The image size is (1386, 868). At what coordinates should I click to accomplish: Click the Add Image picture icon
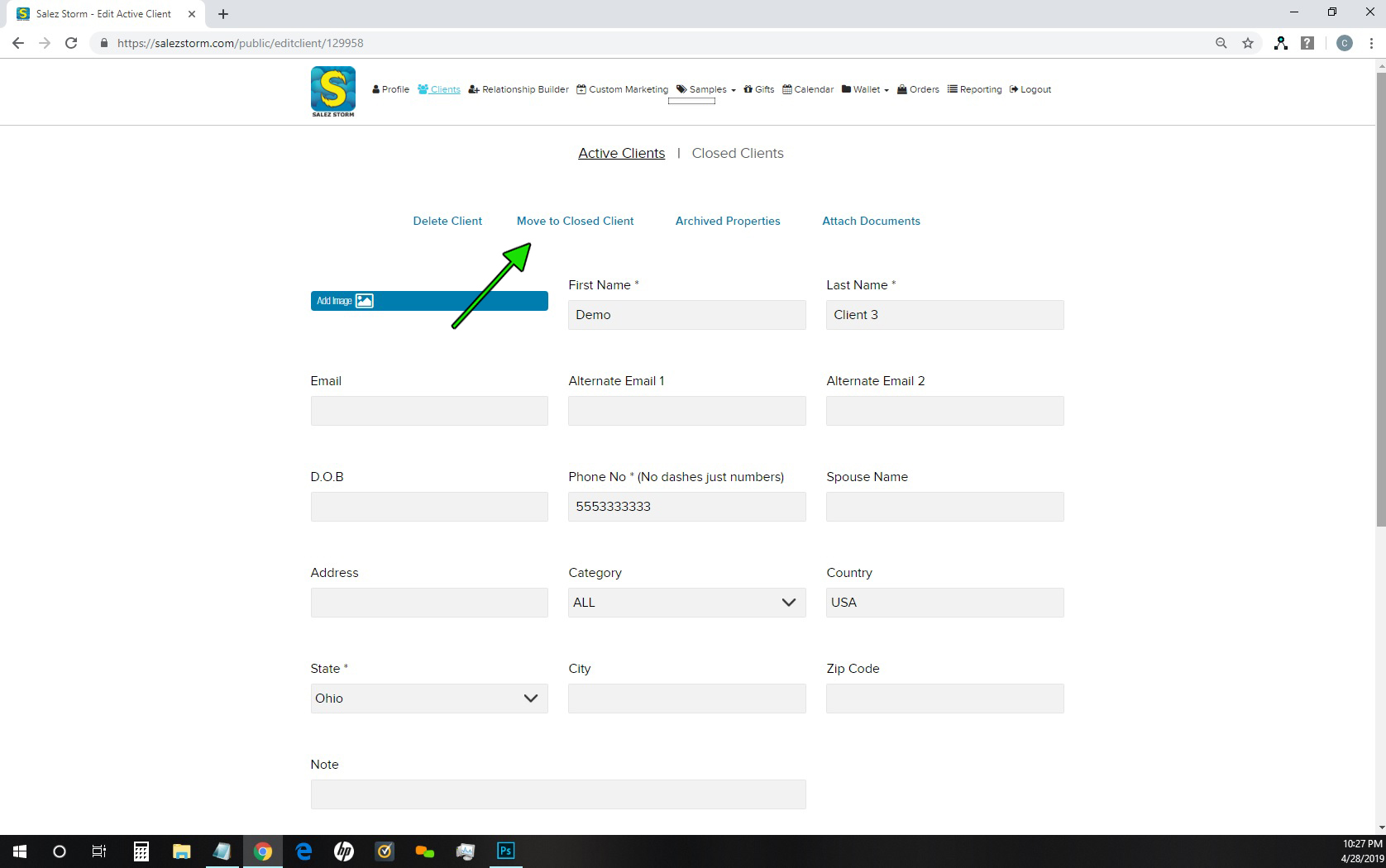364,301
